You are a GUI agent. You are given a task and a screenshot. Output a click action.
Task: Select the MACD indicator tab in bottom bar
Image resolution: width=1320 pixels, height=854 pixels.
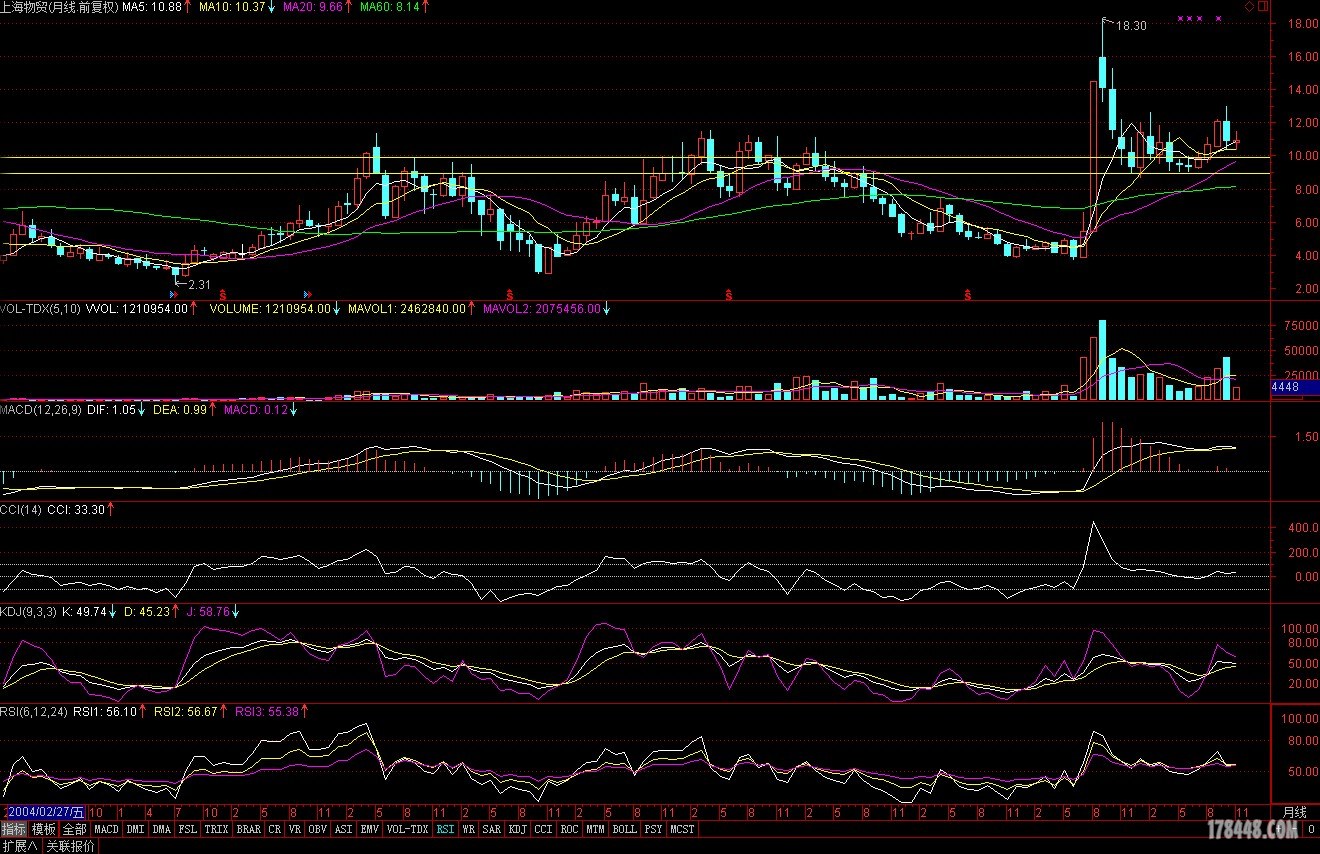coord(106,829)
